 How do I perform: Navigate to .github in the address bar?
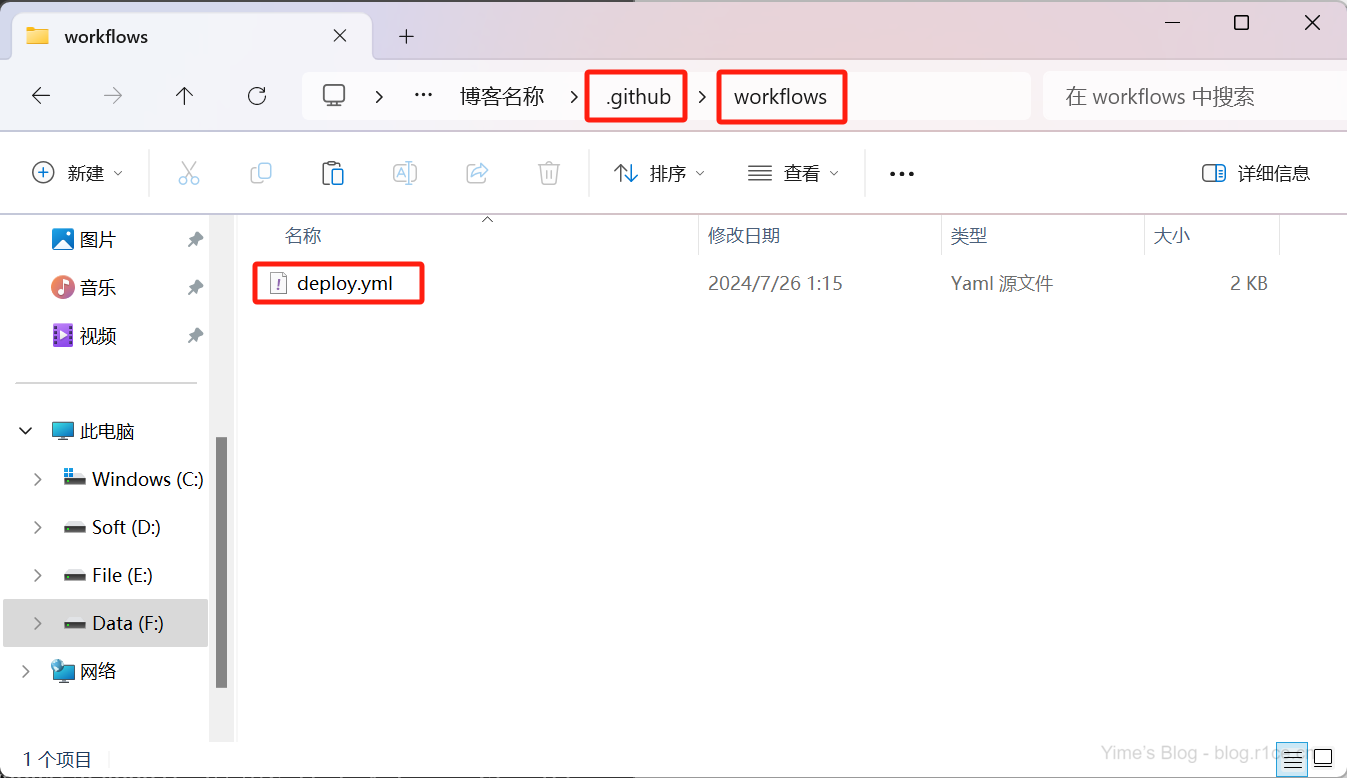point(638,97)
